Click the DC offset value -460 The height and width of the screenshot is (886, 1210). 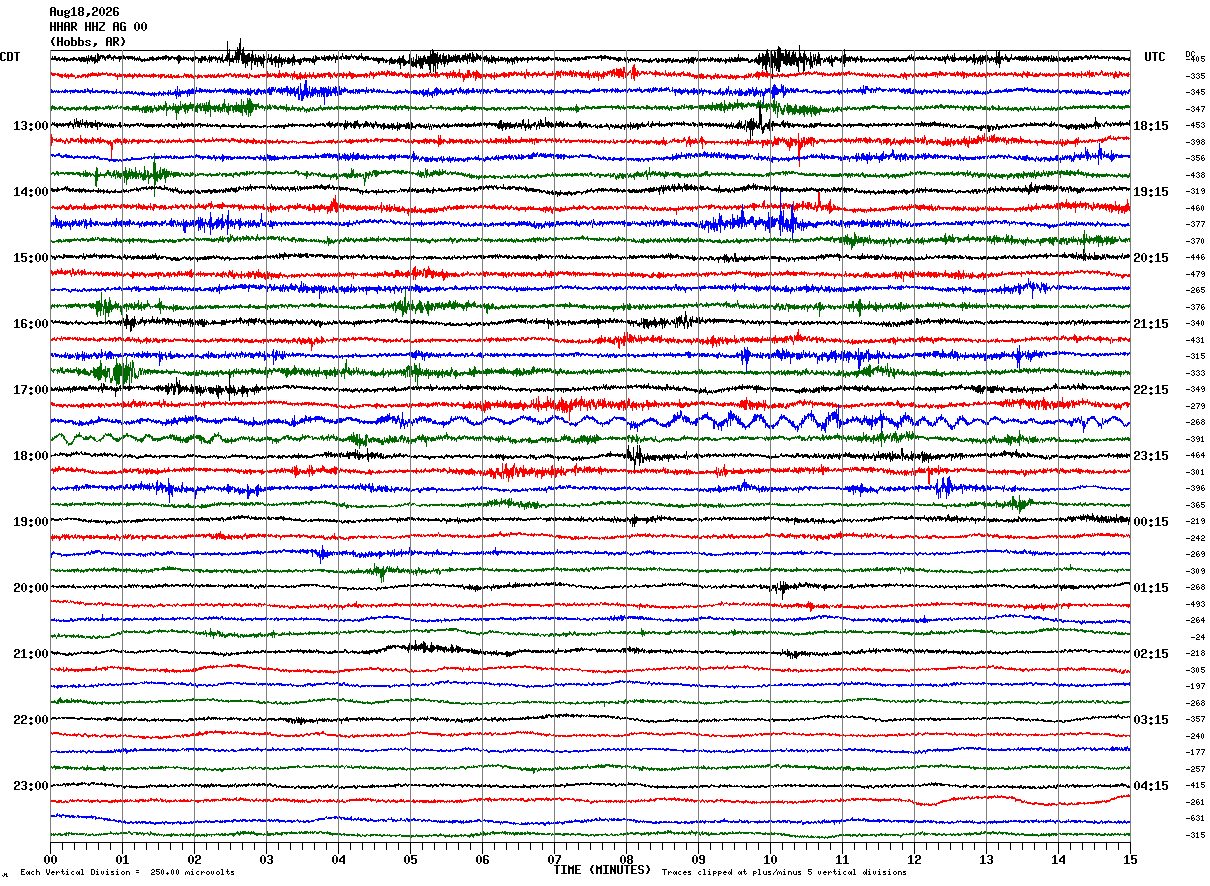pos(1195,209)
